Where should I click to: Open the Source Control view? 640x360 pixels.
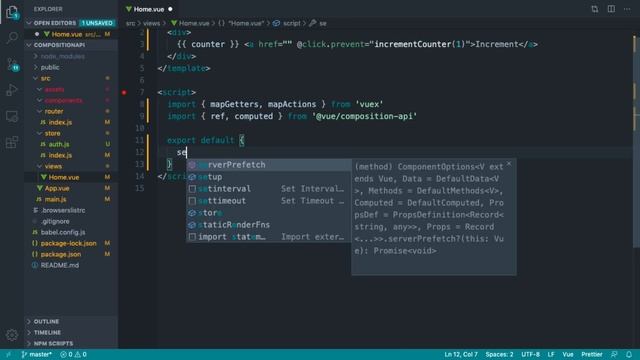[x=12, y=64]
